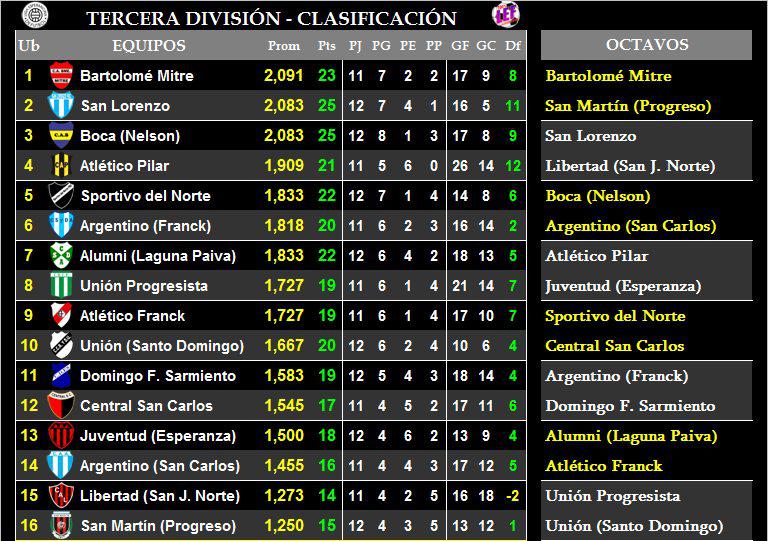Click the Libertad (San J. Norte) crest

(61, 496)
